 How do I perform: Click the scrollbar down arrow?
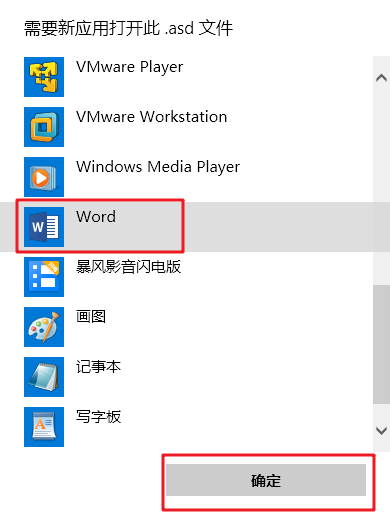(x=381, y=430)
